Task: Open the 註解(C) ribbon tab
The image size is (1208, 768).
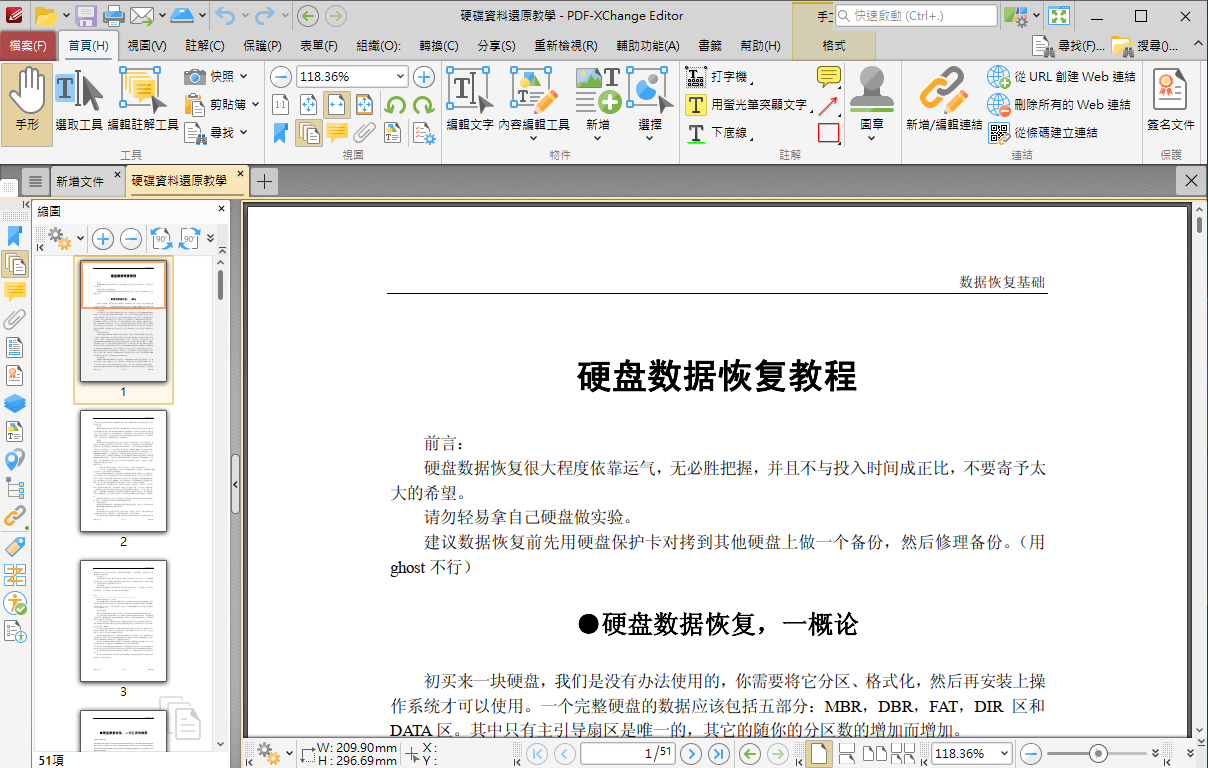Action: tap(205, 46)
